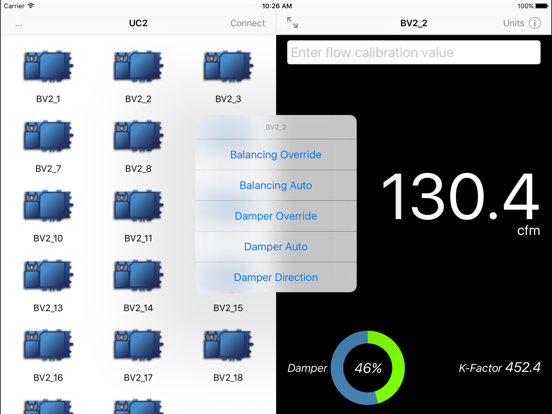The width and height of the screenshot is (552, 414).
Task: Tap the BV2_17 controller icon
Action: (138, 345)
